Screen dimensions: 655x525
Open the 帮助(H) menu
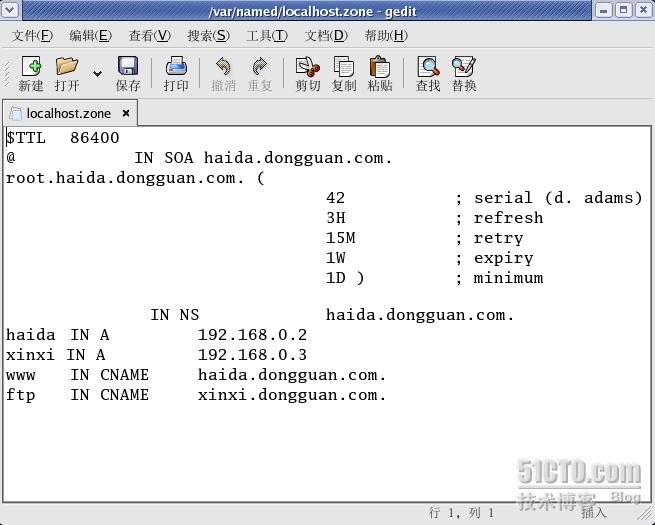click(x=386, y=36)
